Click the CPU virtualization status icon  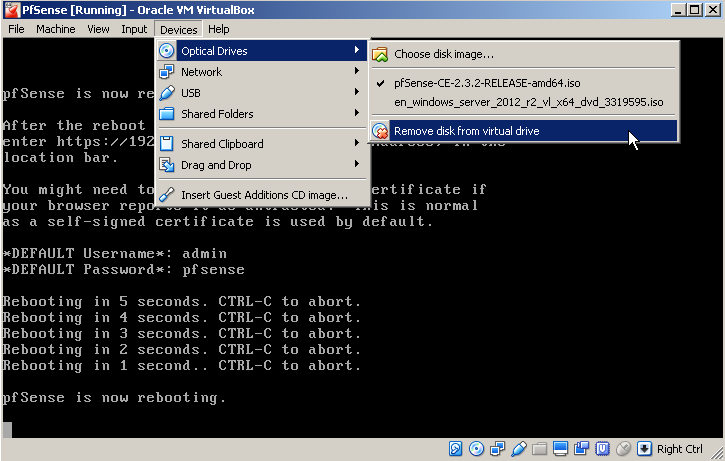(602, 449)
